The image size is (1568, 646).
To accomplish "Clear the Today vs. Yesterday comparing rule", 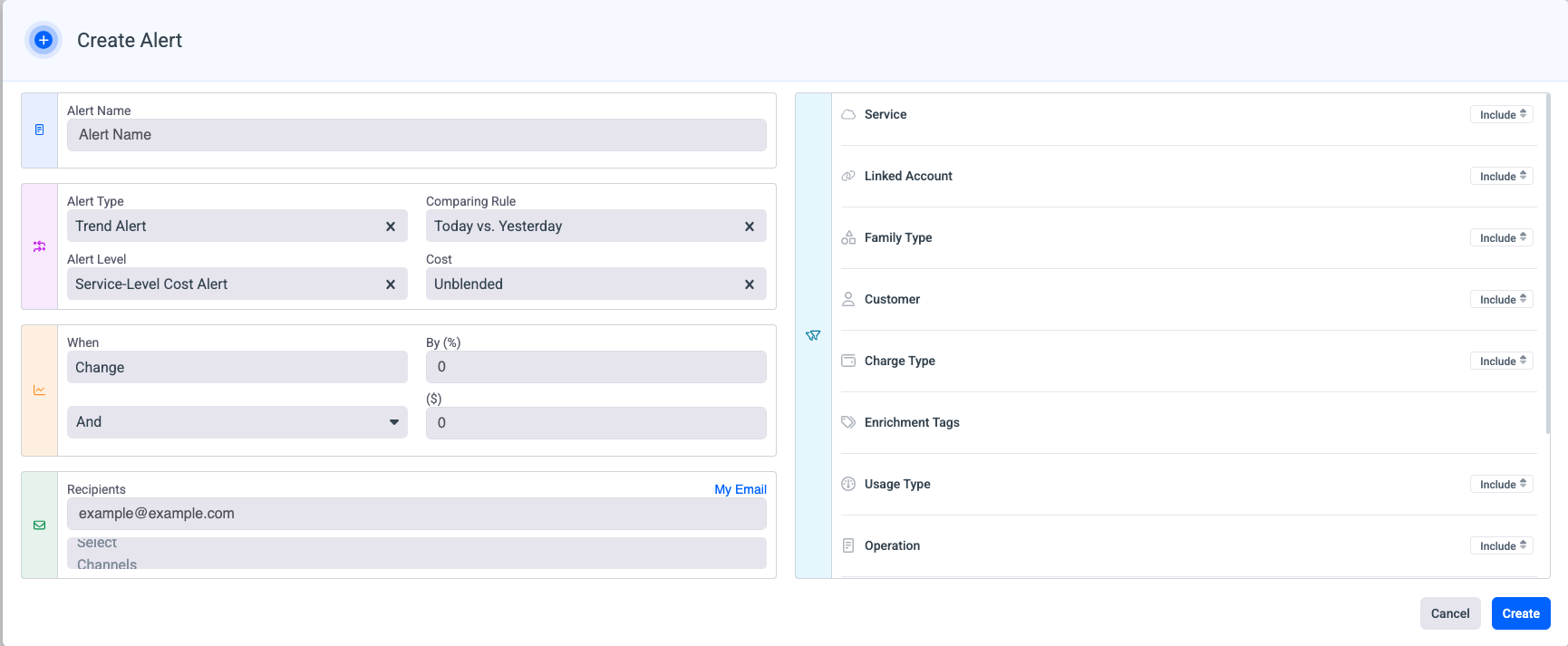I will [x=750, y=227].
